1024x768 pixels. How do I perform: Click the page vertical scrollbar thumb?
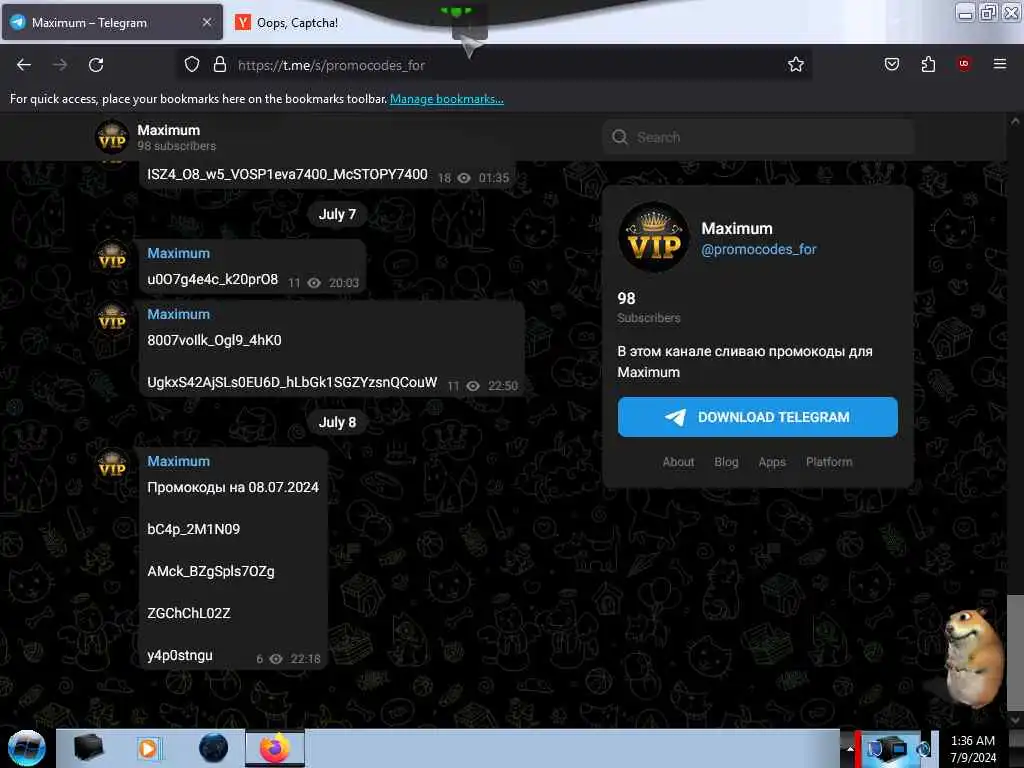coord(1014,650)
